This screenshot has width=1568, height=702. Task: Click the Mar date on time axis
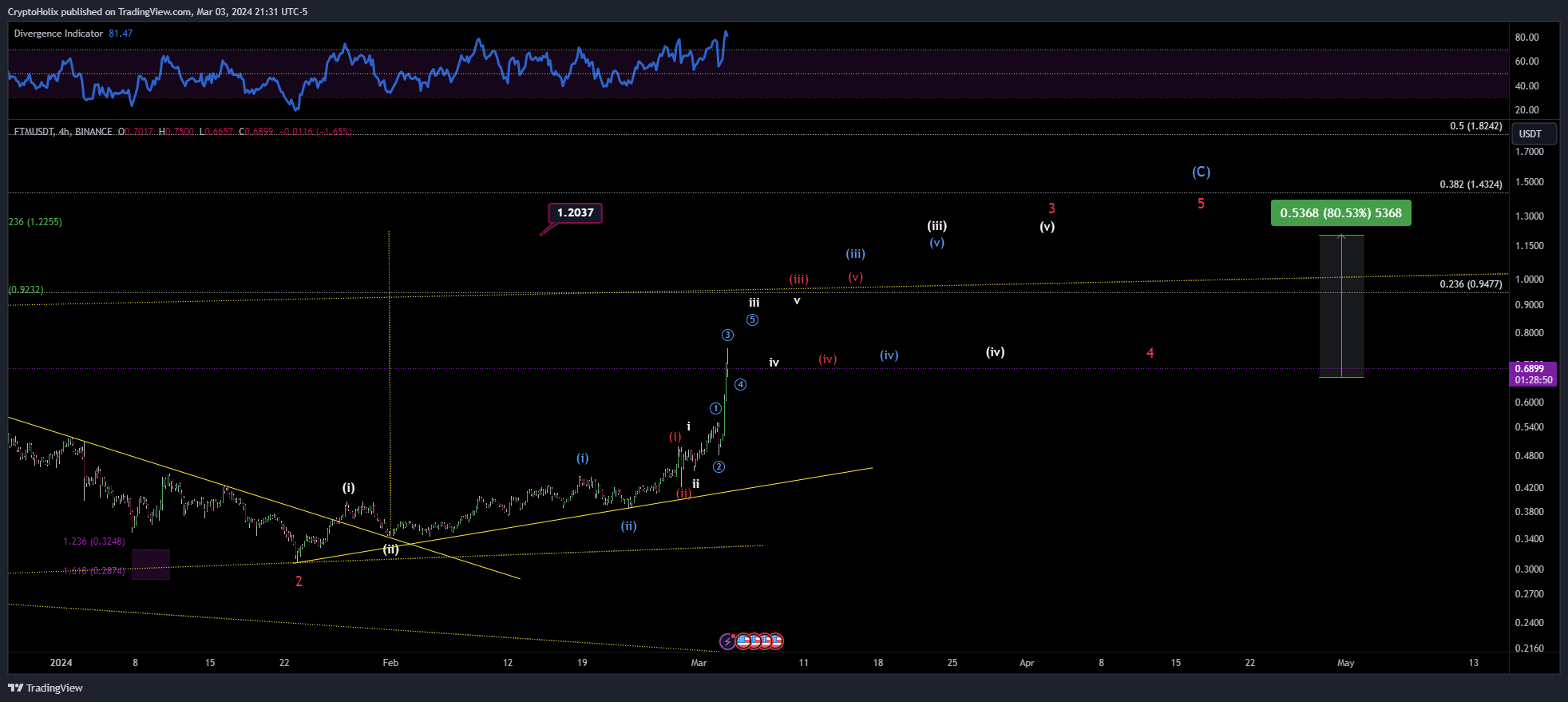699,663
